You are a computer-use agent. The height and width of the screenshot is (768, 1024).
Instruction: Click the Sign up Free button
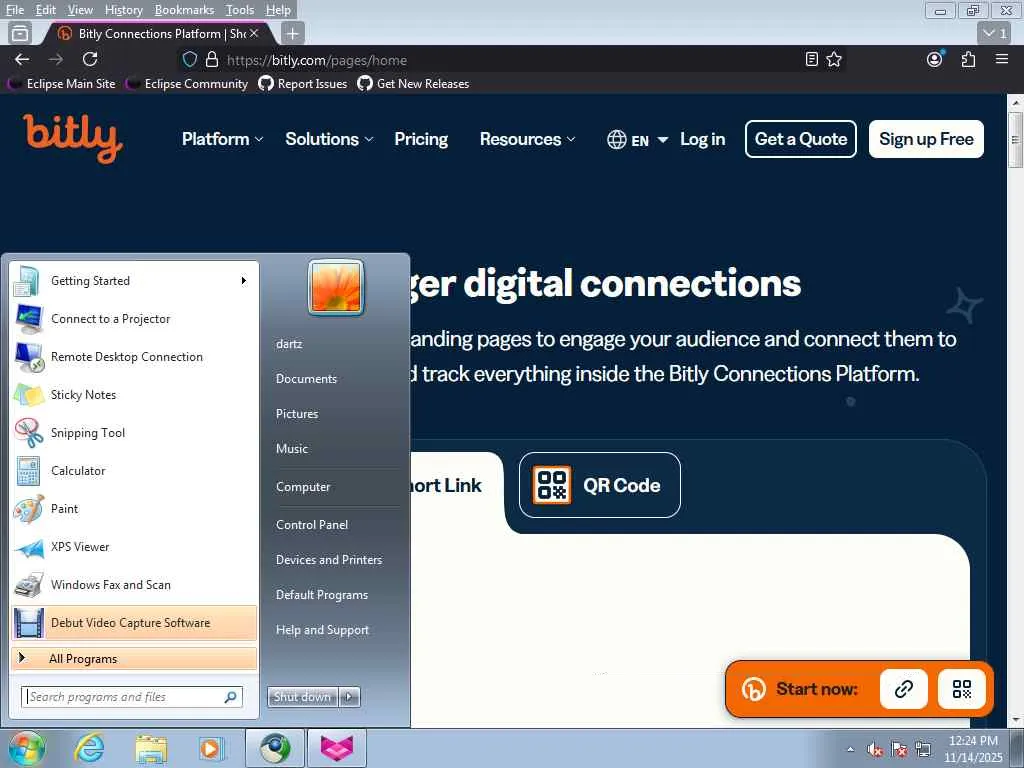pyautogui.click(x=926, y=139)
